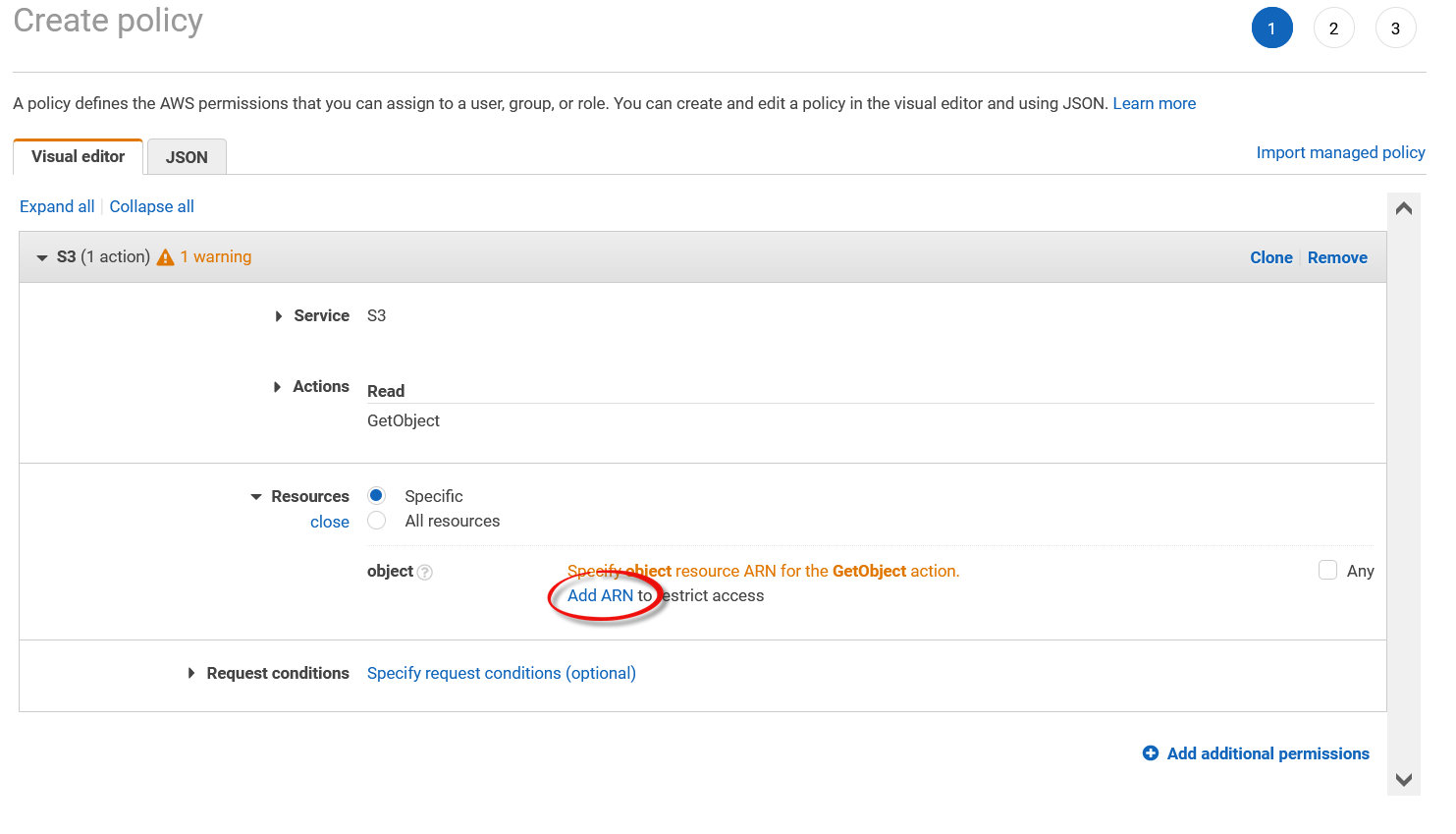The image size is (1456, 834).
Task: Select the Specific resources radio button
Action: (x=376, y=496)
